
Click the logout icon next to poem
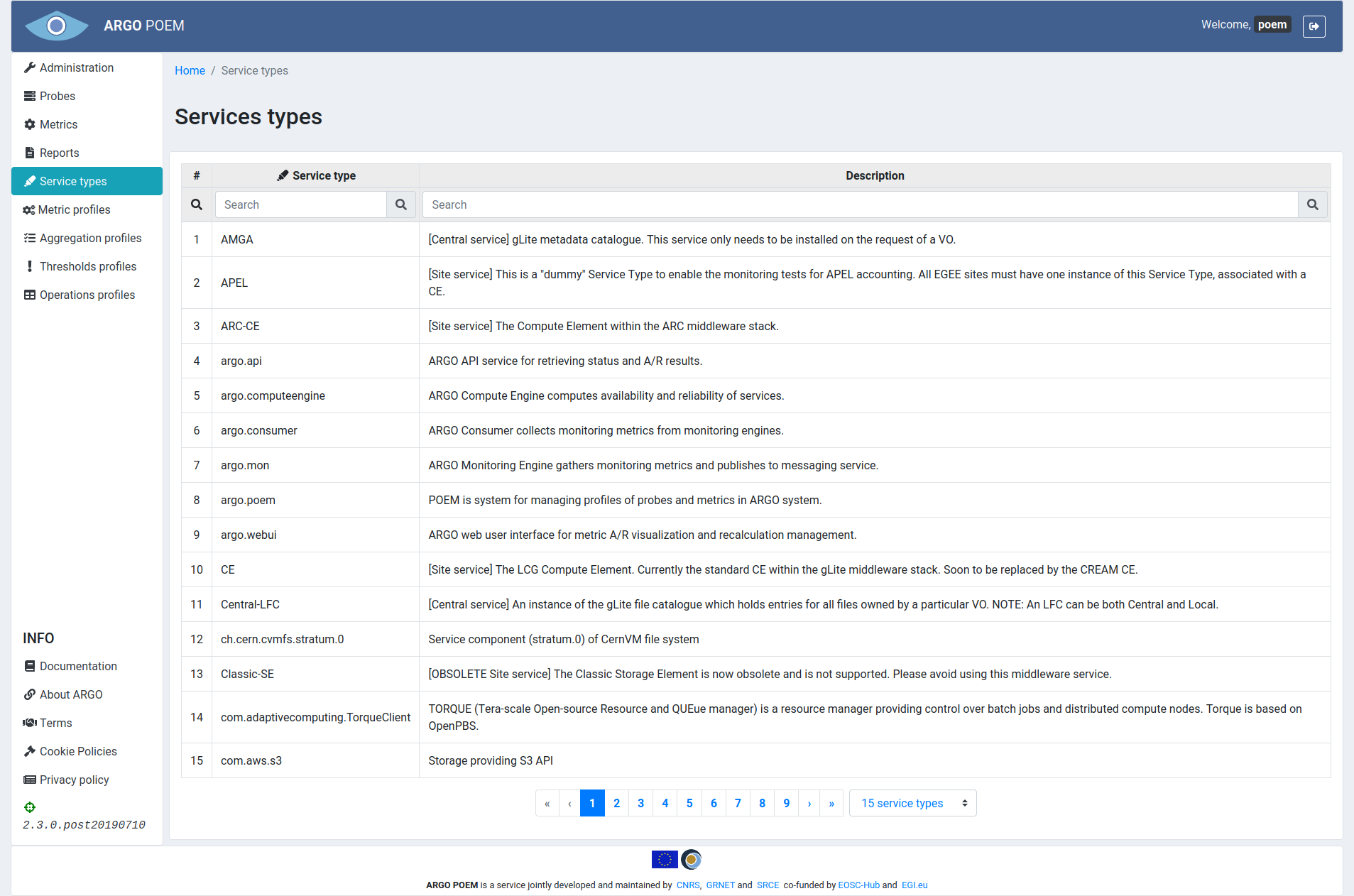(x=1314, y=26)
